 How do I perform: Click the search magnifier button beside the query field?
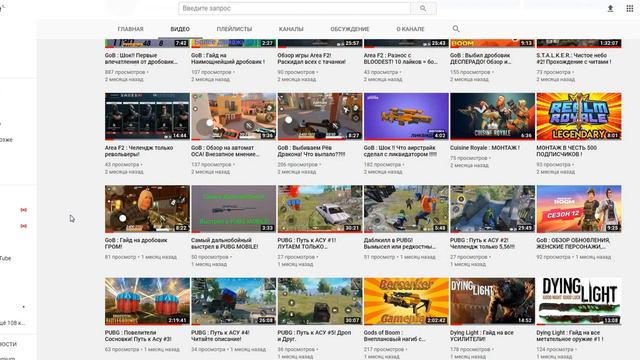pyautogui.click(x=423, y=8)
